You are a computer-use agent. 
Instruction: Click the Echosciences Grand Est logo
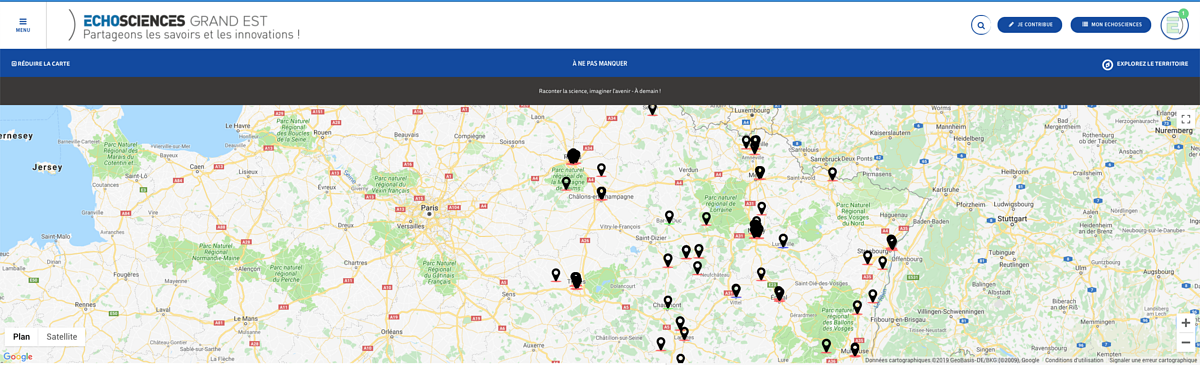[x=184, y=26]
